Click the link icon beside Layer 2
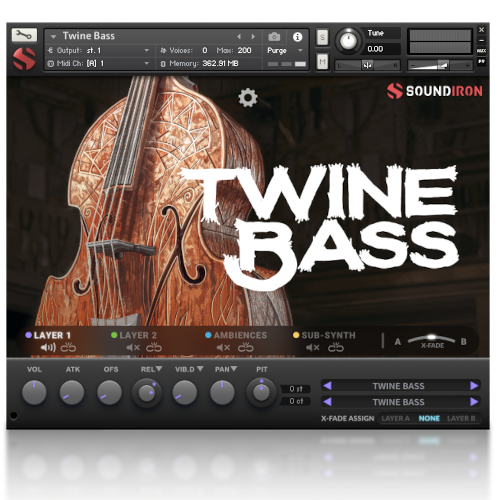 pyautogui.click(x=154, y=347)
